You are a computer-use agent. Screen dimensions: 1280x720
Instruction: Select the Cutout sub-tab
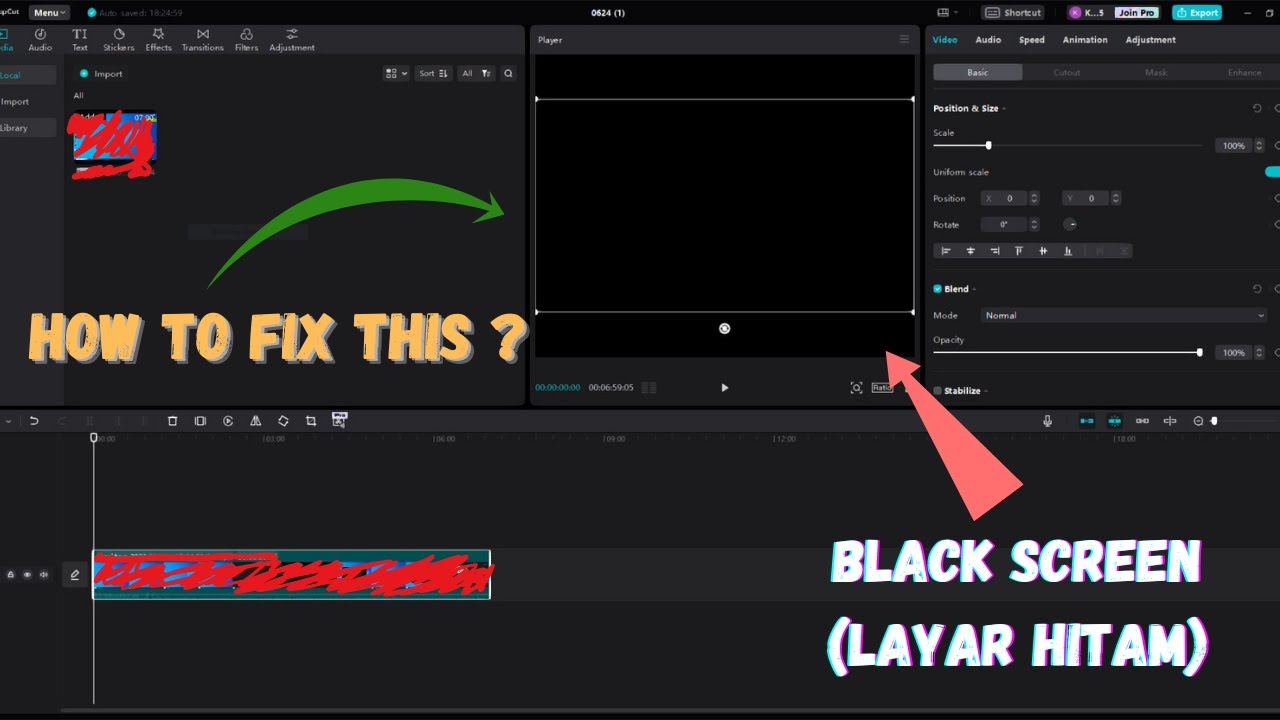(x=1067, y=72)
